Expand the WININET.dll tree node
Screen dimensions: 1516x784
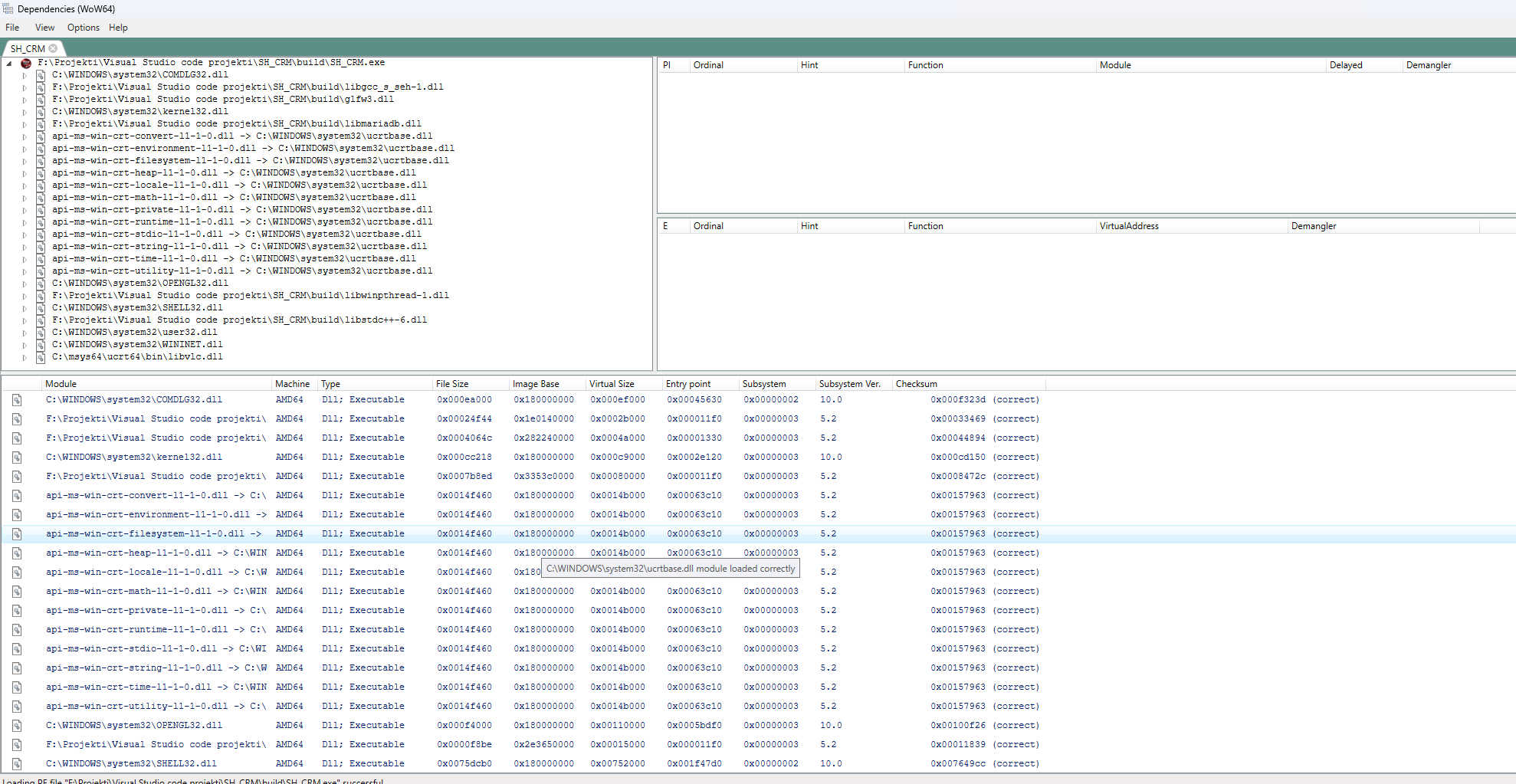(x=24, y=345)
